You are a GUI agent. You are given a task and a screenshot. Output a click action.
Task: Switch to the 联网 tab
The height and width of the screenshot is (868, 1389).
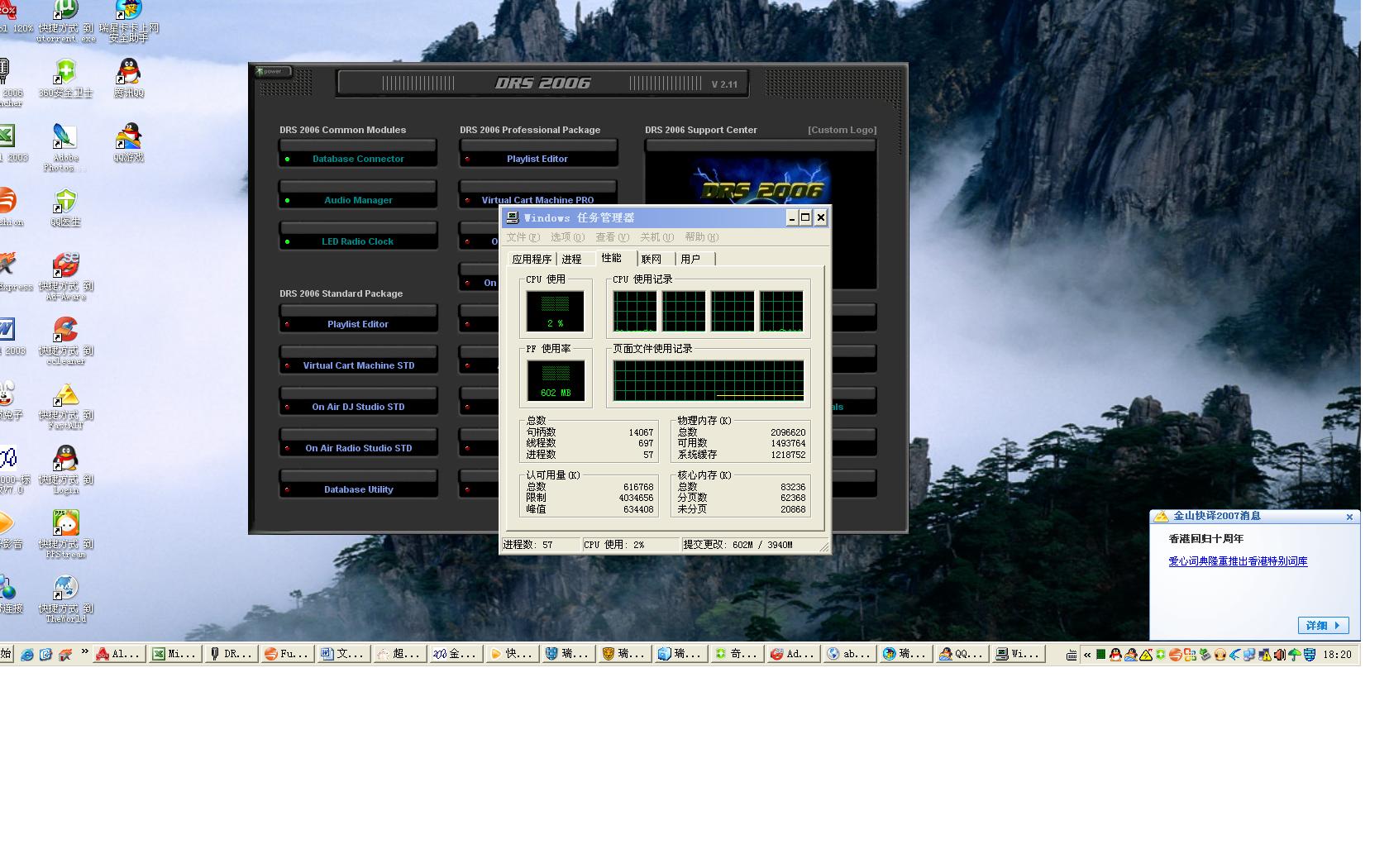652,260
